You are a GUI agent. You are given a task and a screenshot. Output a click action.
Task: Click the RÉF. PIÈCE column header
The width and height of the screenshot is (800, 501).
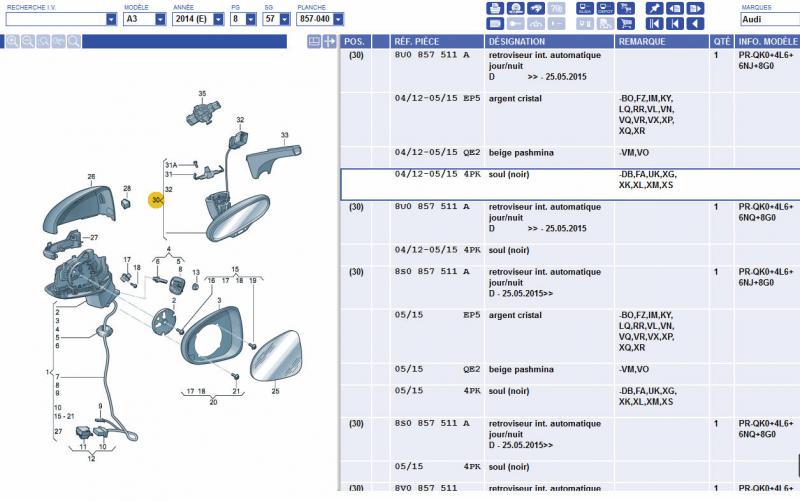pos(437,41)
